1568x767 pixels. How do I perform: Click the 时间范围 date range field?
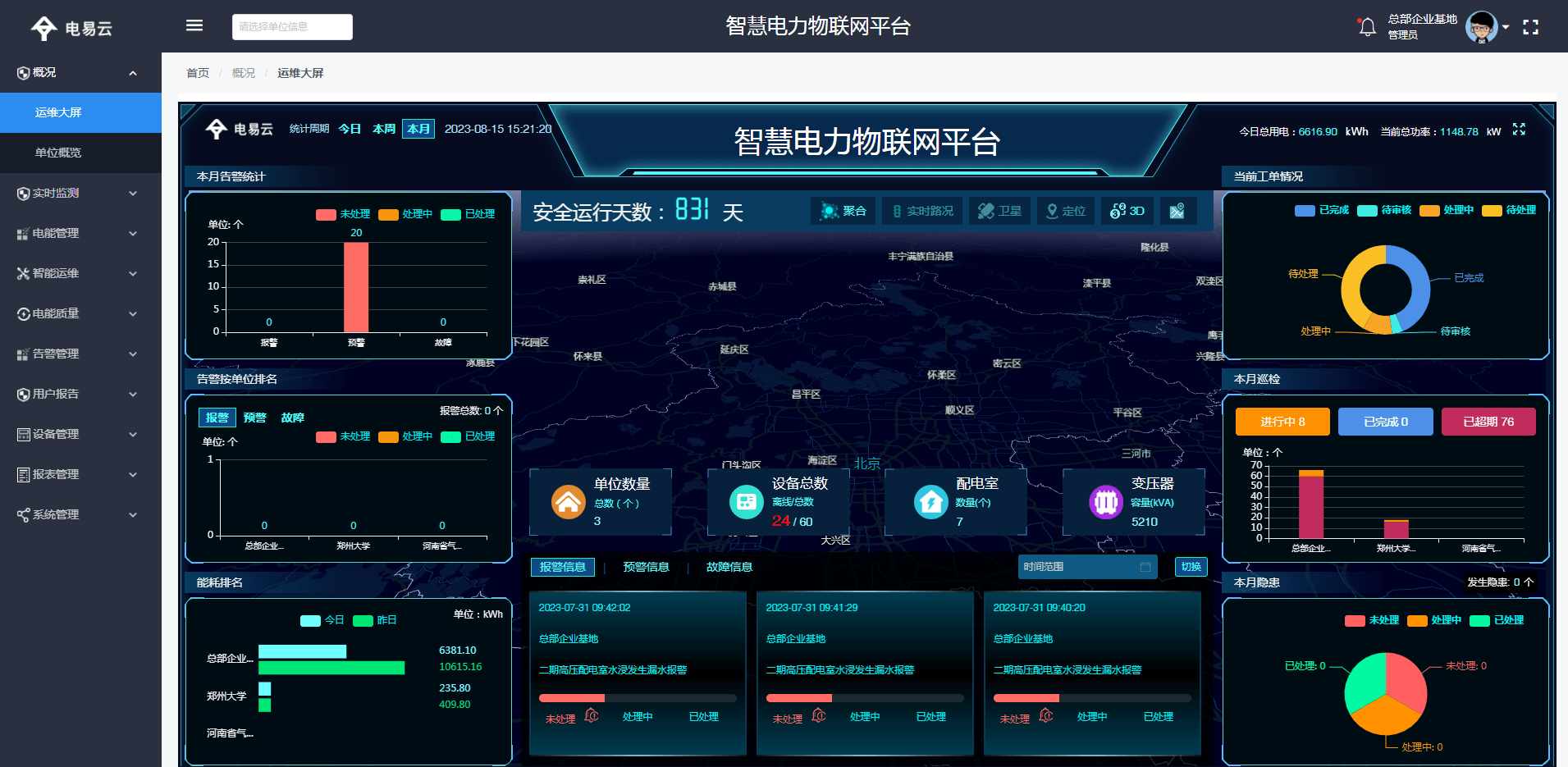point(1087,567)
